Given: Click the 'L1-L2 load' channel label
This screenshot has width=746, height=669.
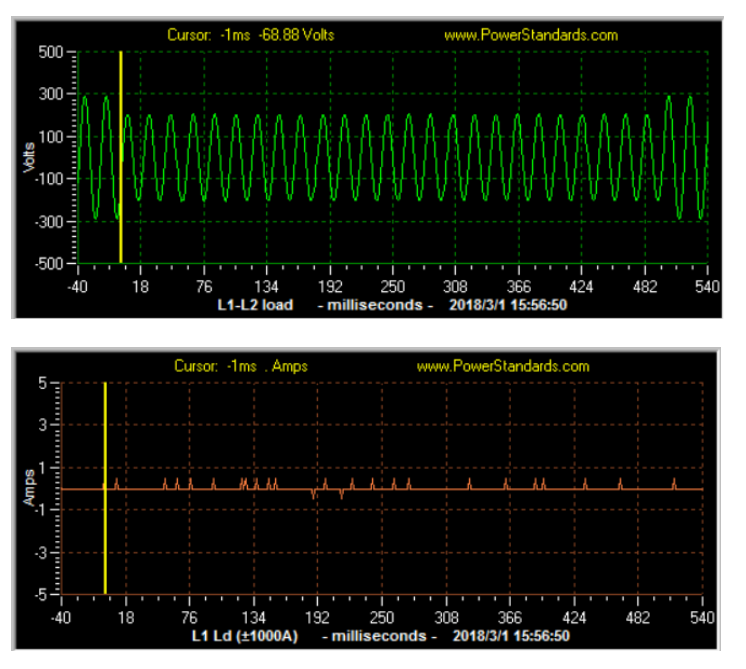Looking at the screenshot, I should 256,304.
